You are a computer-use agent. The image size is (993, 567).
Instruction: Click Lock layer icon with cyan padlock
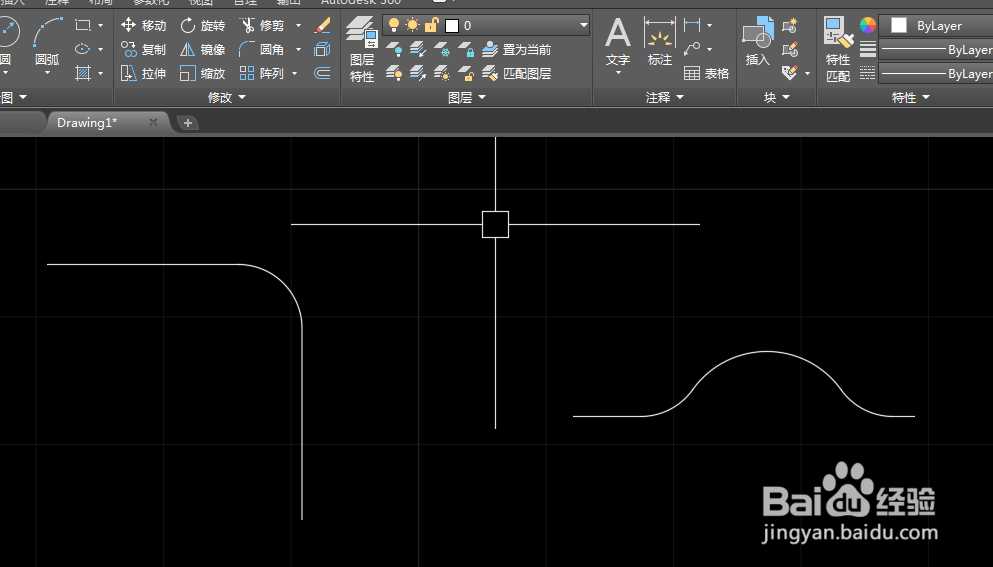pyautogui.click(x=466, y=49)
